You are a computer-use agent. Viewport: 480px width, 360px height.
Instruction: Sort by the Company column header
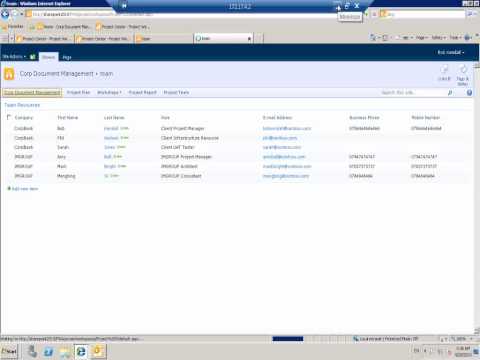(x=24, y=118)
